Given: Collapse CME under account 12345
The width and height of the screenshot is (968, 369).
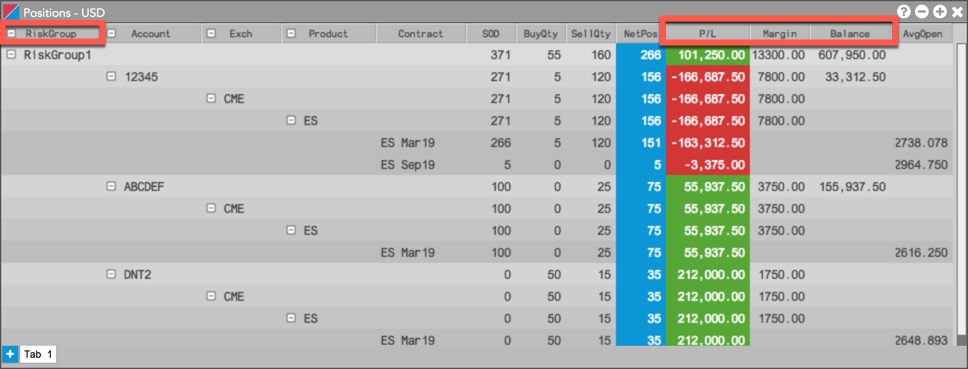Looking at the screenshot, I should pyautogui.click(x=211, y=99).
